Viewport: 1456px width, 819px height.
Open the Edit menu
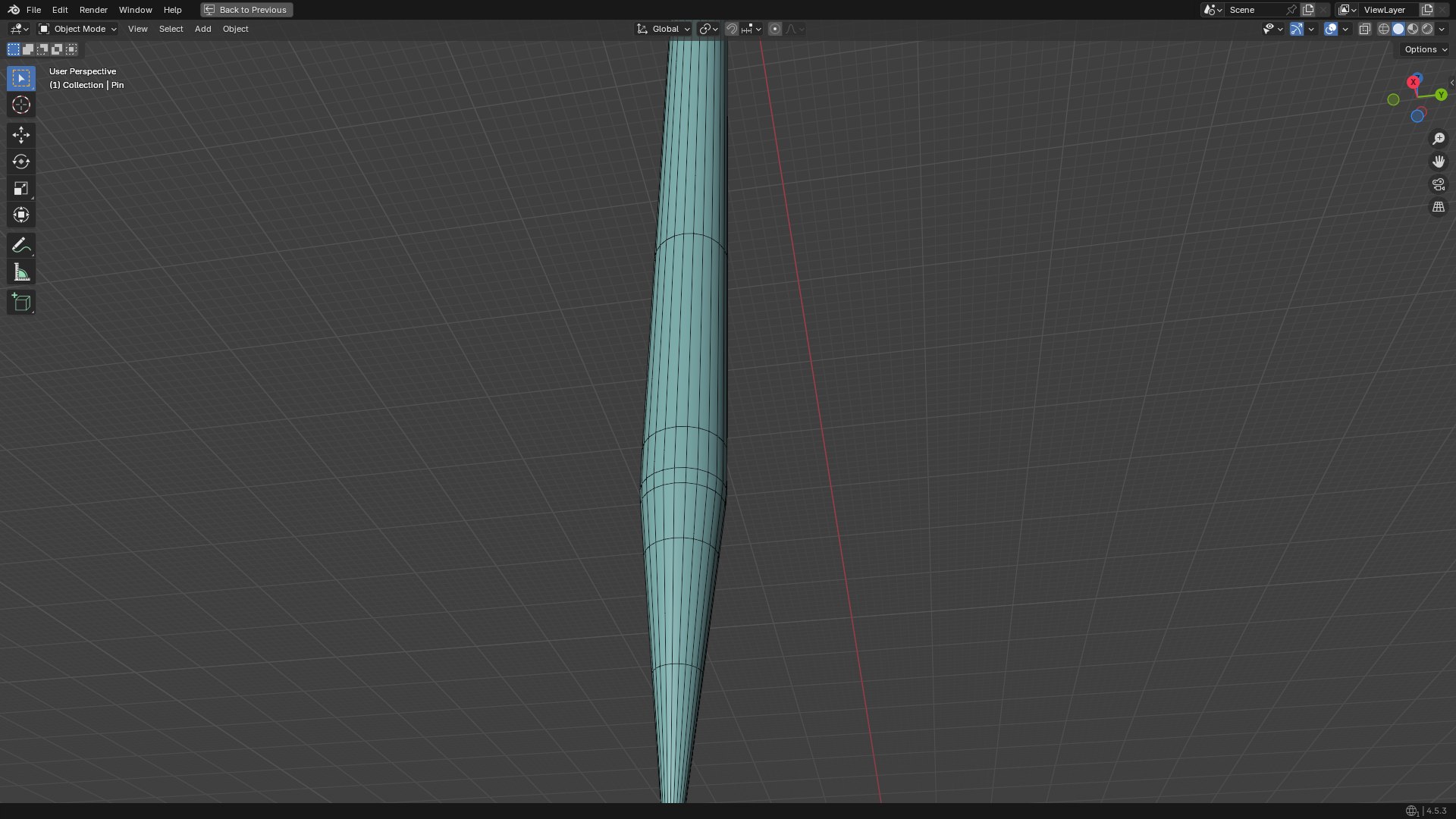tap(60, 10)
